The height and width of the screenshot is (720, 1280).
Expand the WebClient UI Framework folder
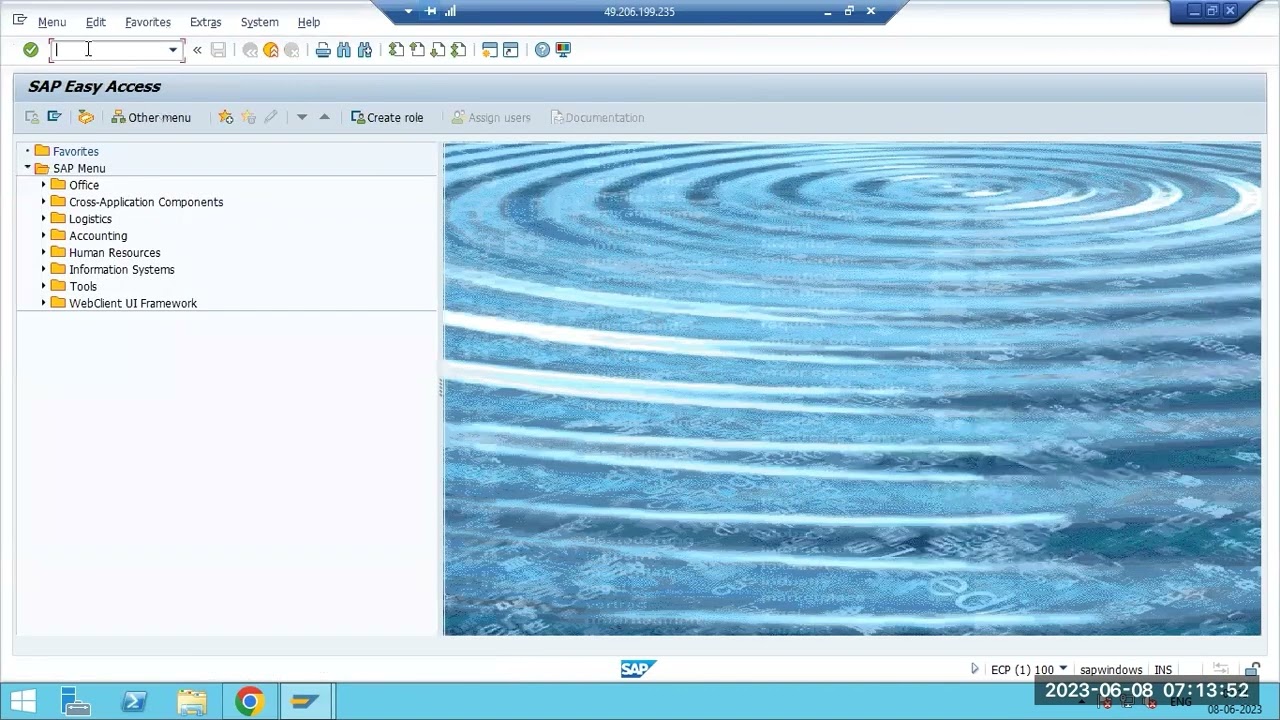pyautogui.click(x=44, y=303)
